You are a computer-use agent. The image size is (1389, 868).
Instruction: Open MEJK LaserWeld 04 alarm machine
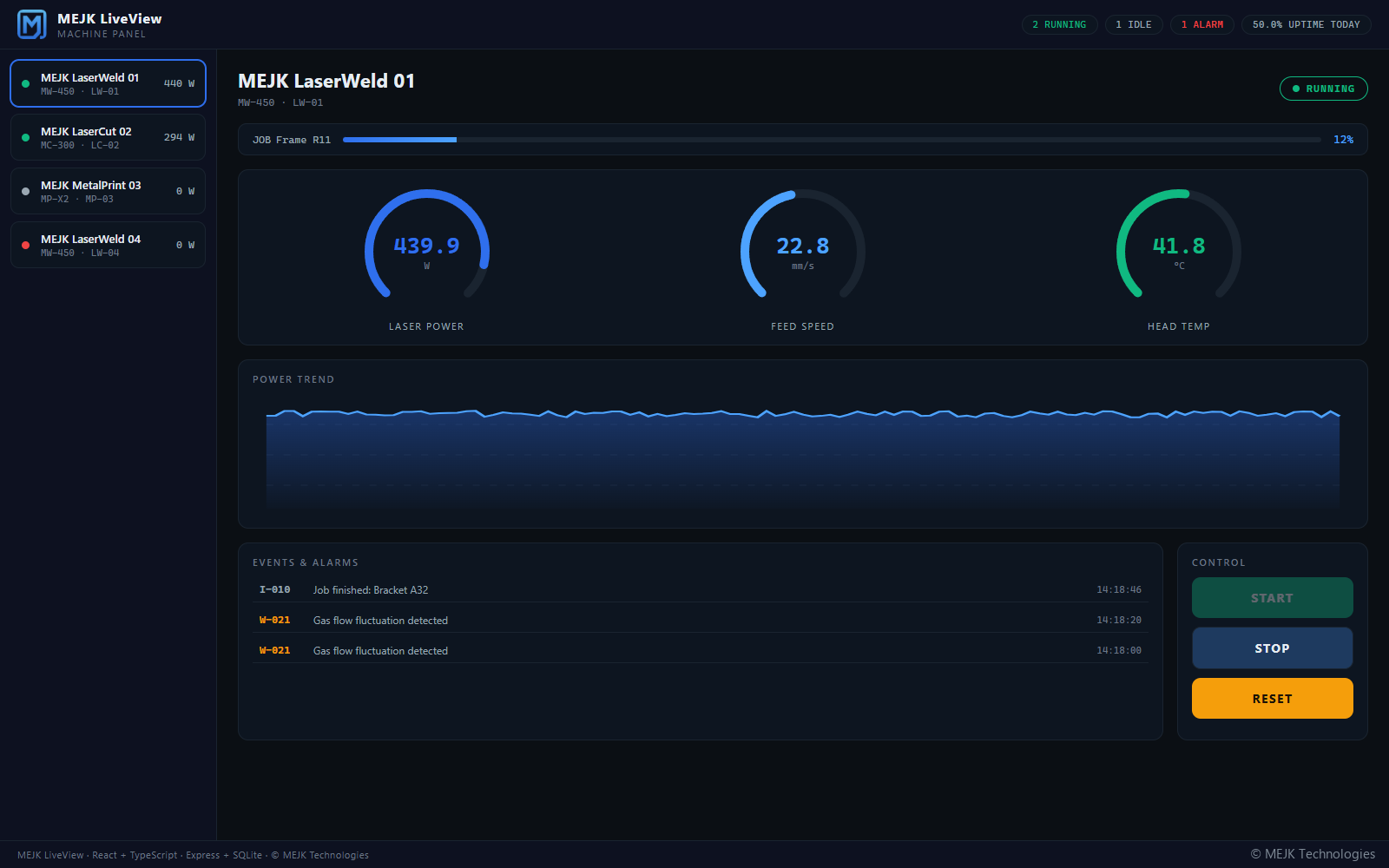(x=108, y=245)
